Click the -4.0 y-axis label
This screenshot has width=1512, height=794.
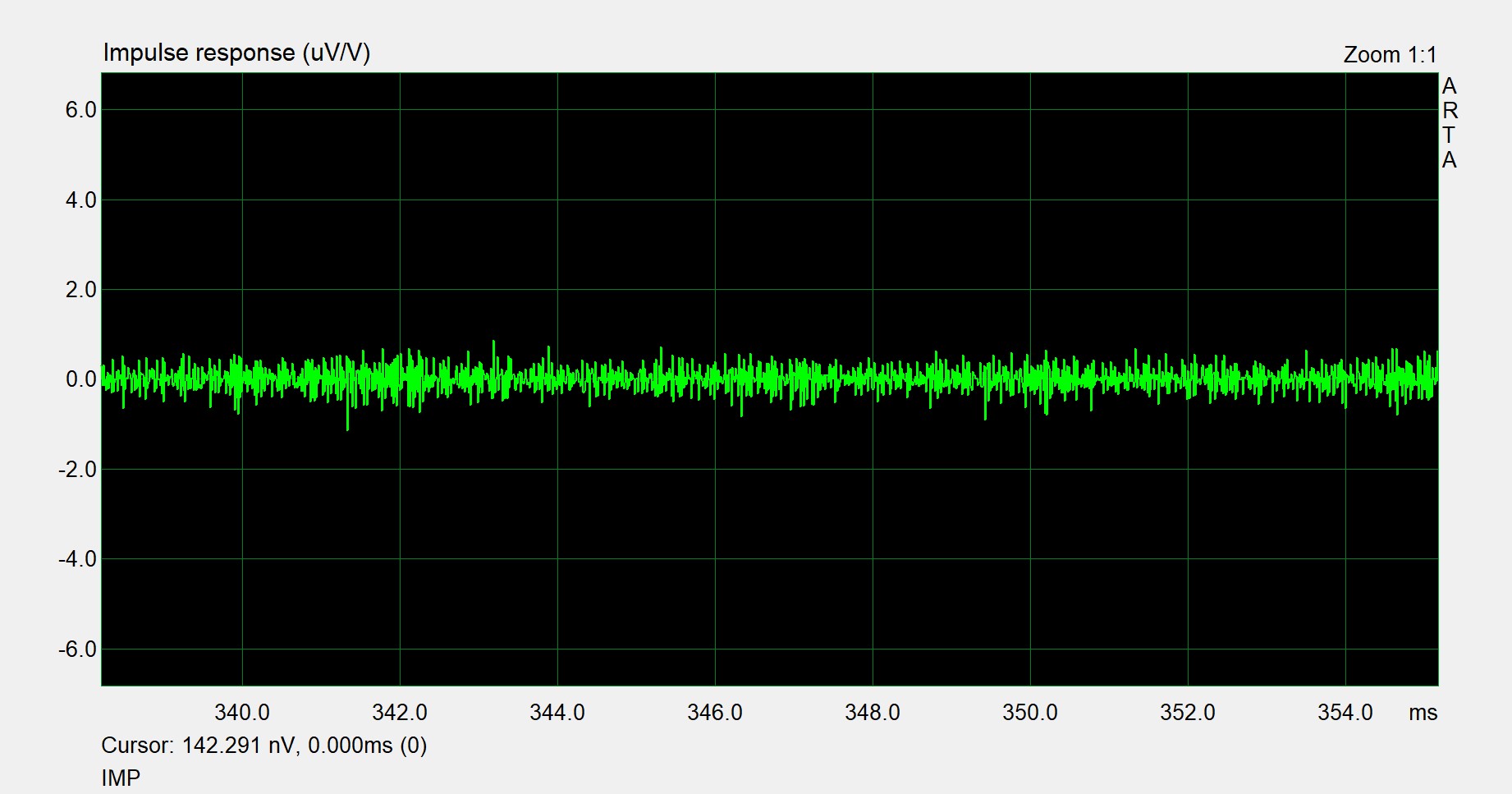[77, 559]
